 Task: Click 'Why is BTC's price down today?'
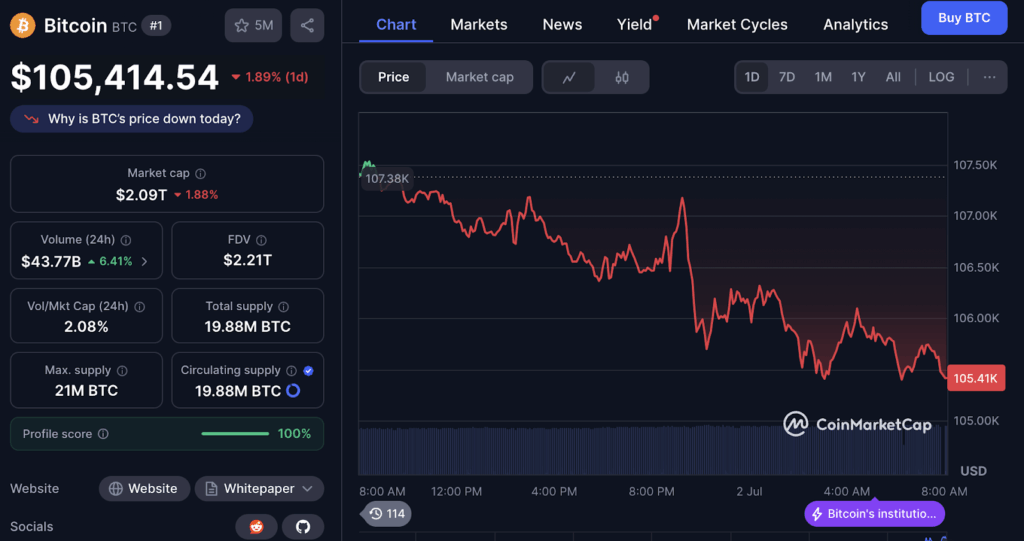tap(132, 119)
